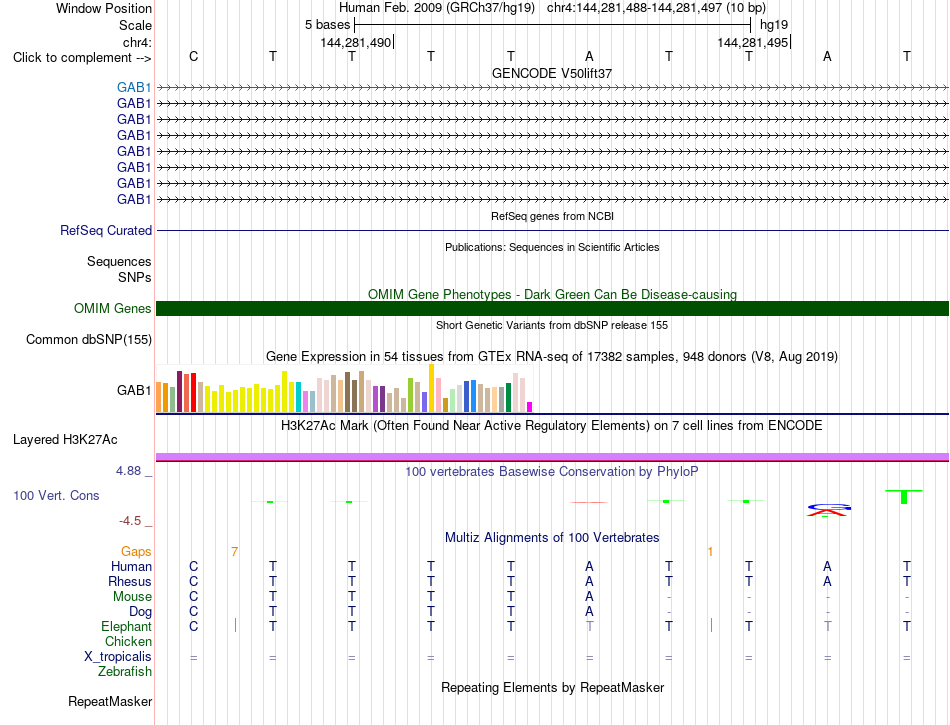Image resolution: width=950 pixels, height=725 pixels.
Task: Select the Dog alignment row label
Action: tap(141, 612)
